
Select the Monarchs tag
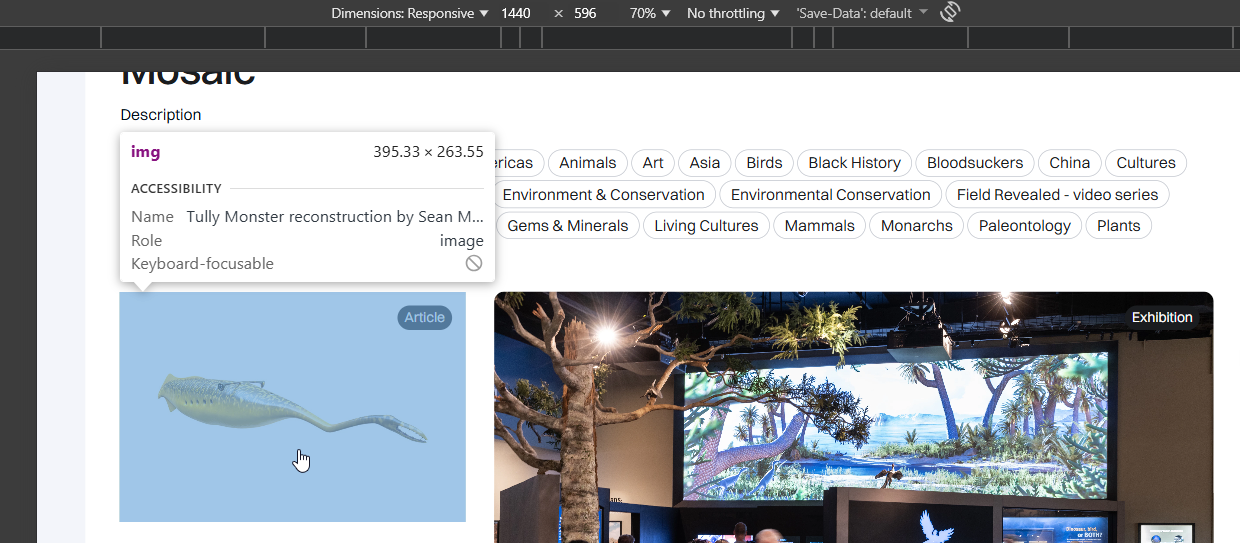[917, 226]
